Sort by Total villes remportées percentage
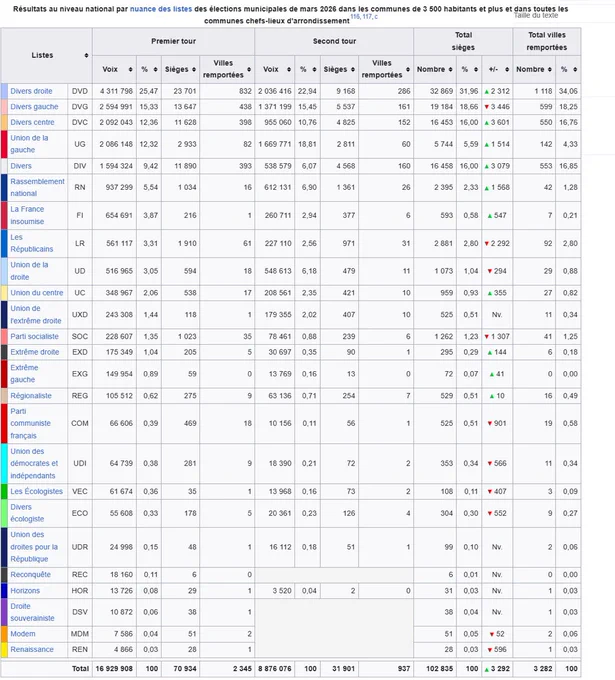This screenshot has height=680, width=615. click(x=575, y=69)
